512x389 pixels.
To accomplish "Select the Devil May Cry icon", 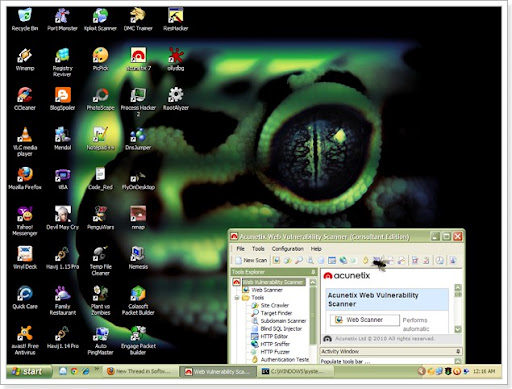I will click(62, 217).
